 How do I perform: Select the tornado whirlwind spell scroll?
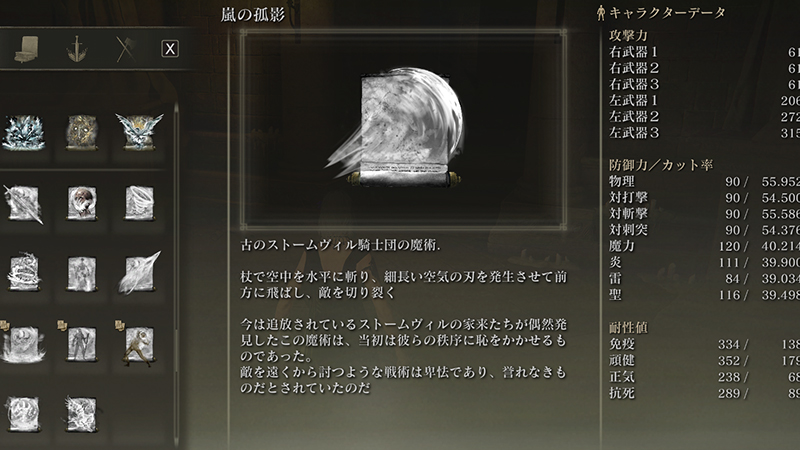click(139, 203)
